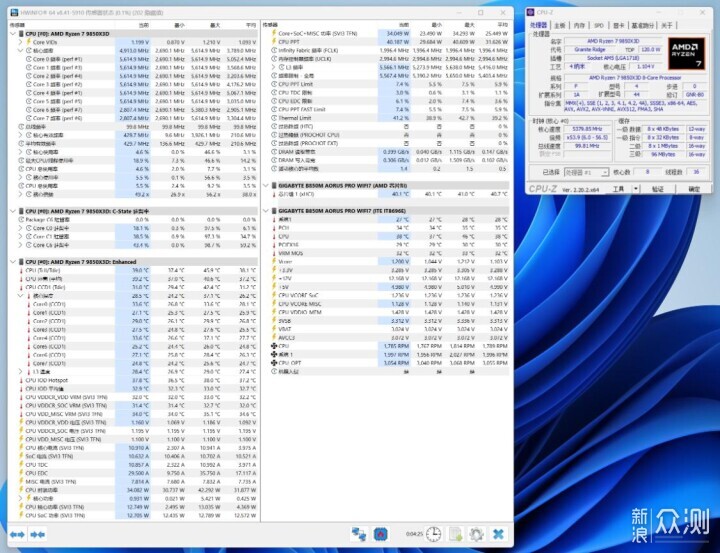Screen dimensions: 720x553
Task: Click the clock icon beside Core 0 frequency row
Action: (x=28, y=59)
